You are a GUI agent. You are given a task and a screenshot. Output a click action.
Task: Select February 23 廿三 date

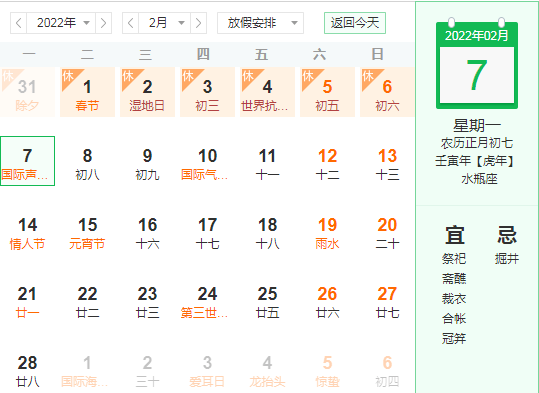tap(147, 299)
